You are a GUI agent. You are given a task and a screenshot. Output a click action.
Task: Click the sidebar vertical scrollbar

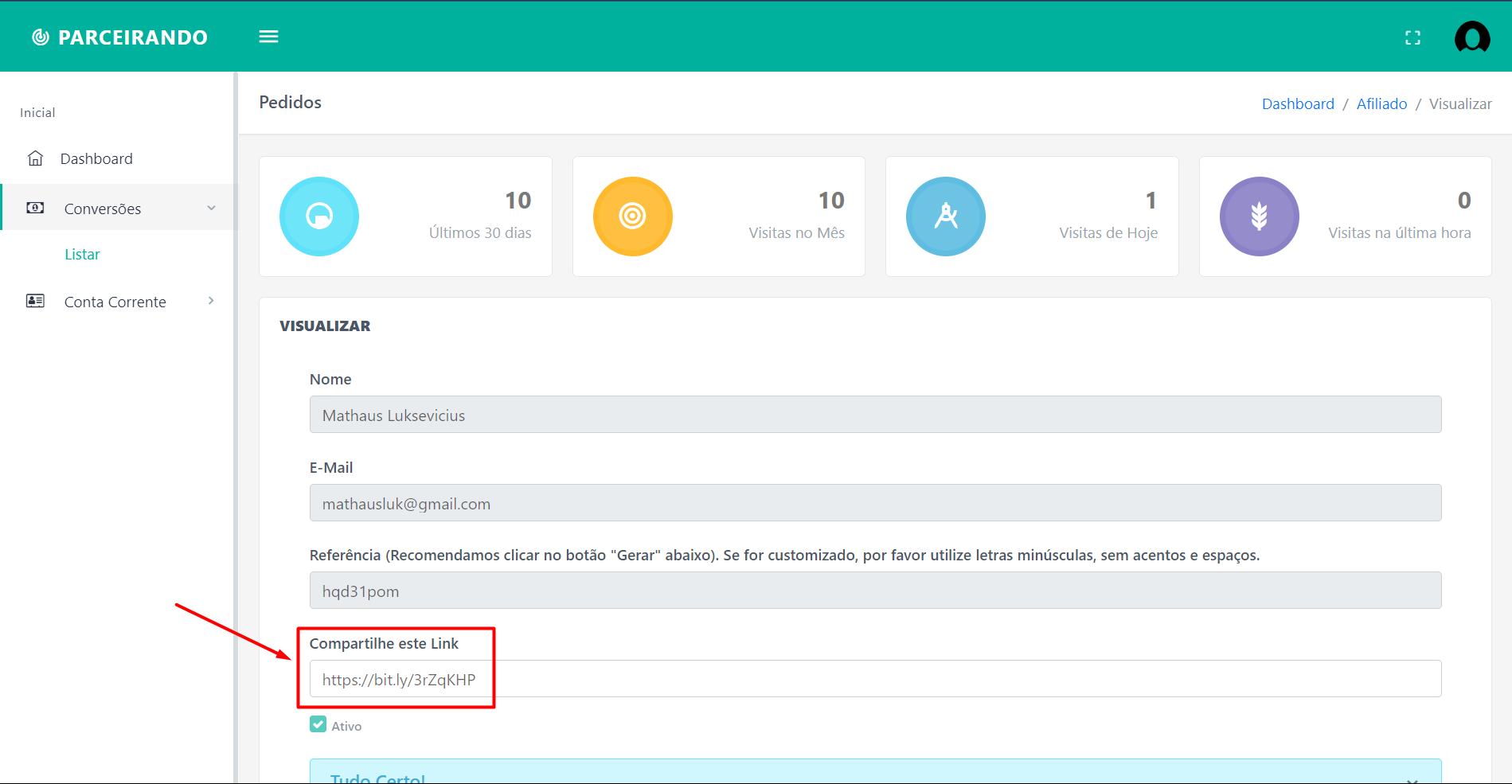point(236,427)
